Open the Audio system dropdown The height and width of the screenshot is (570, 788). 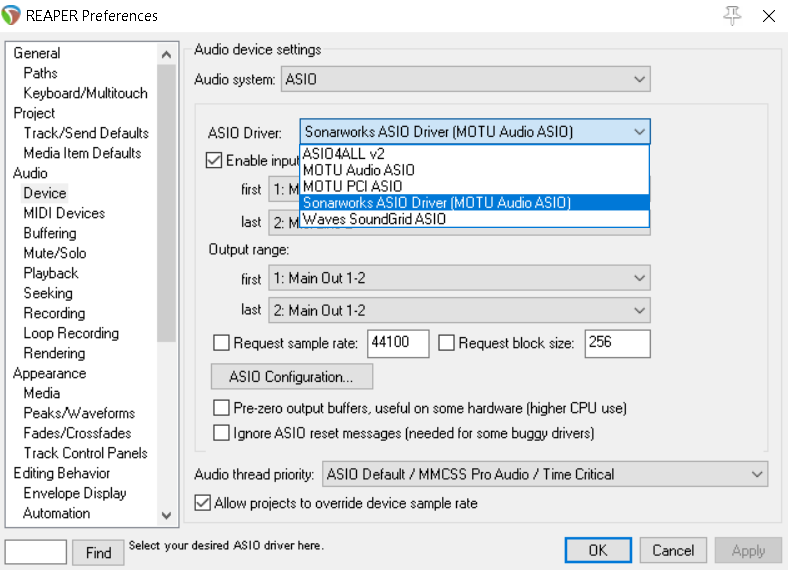tap(465, 79)
